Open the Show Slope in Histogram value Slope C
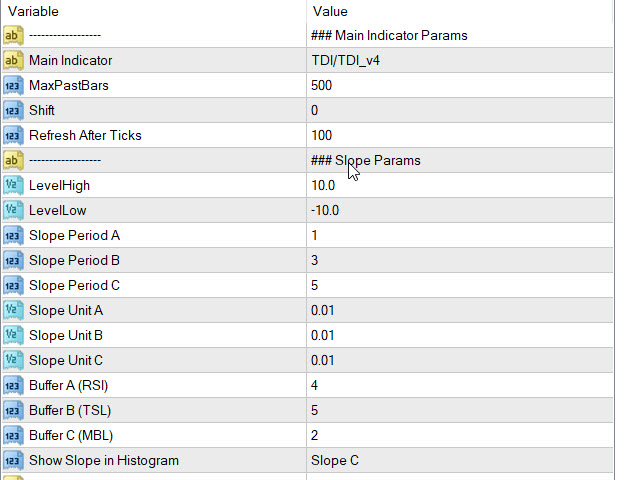This screenshot has height=480, width=640. 460,460
